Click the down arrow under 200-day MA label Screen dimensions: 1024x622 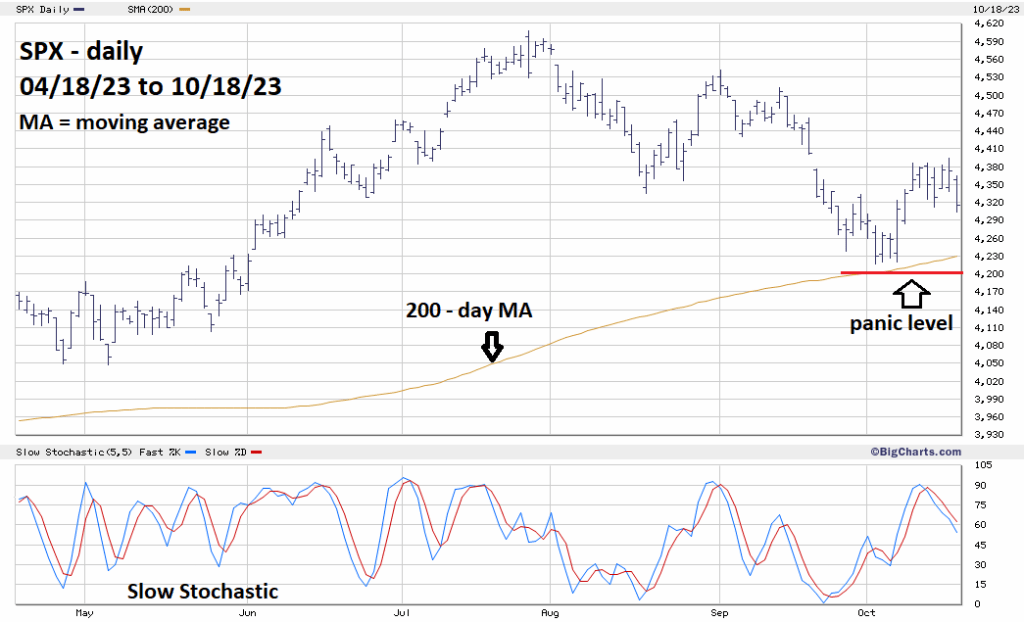(490, 347)
